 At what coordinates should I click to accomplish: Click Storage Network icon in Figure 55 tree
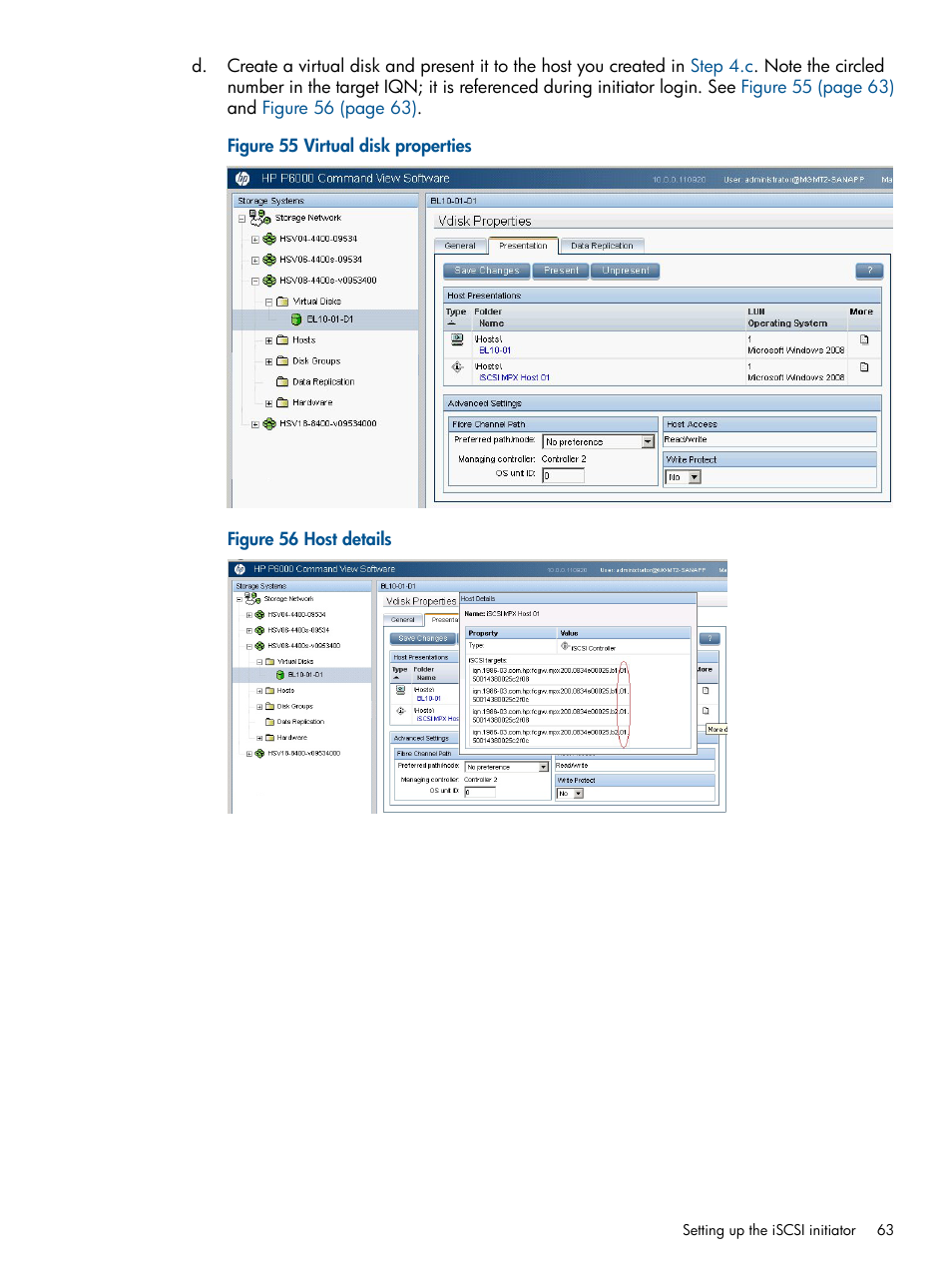point(259,217)
